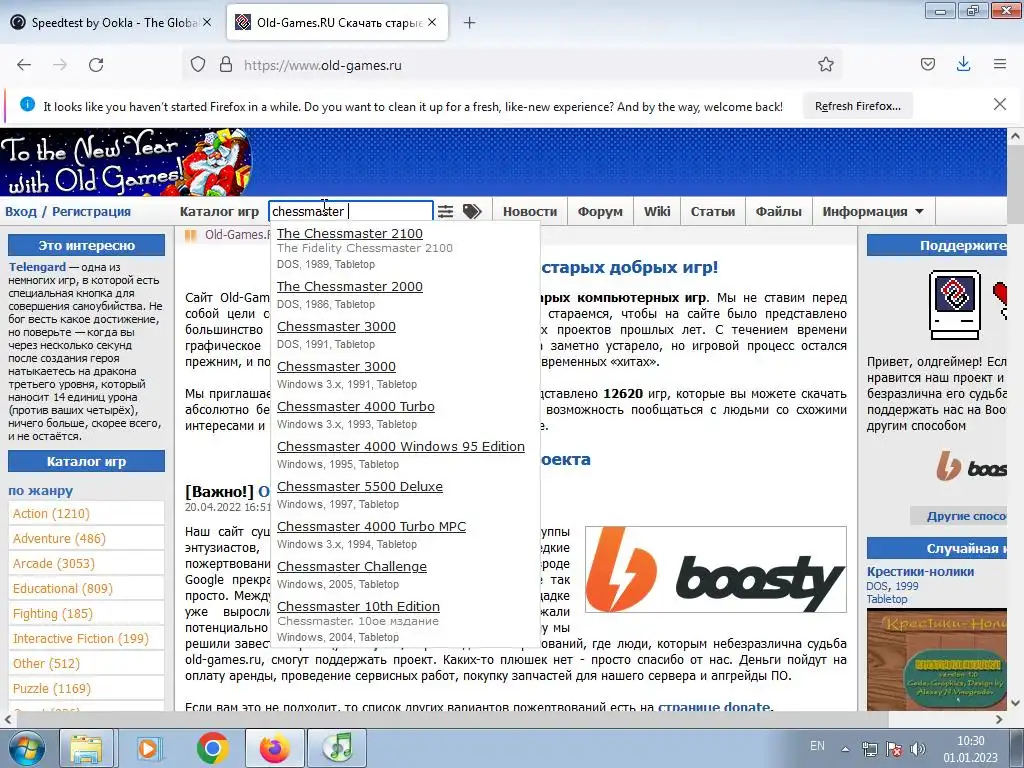Open music app taskbar icon
This screenshot has height=768, width=1024.
click(x=337, y=748)
